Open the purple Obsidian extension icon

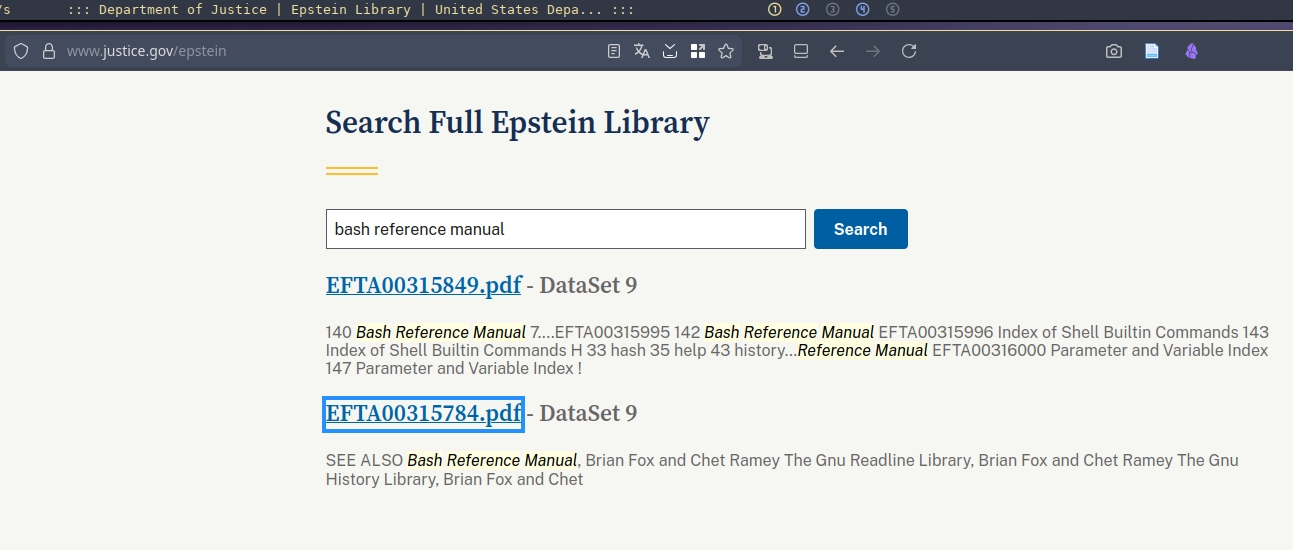point(1191,51)
